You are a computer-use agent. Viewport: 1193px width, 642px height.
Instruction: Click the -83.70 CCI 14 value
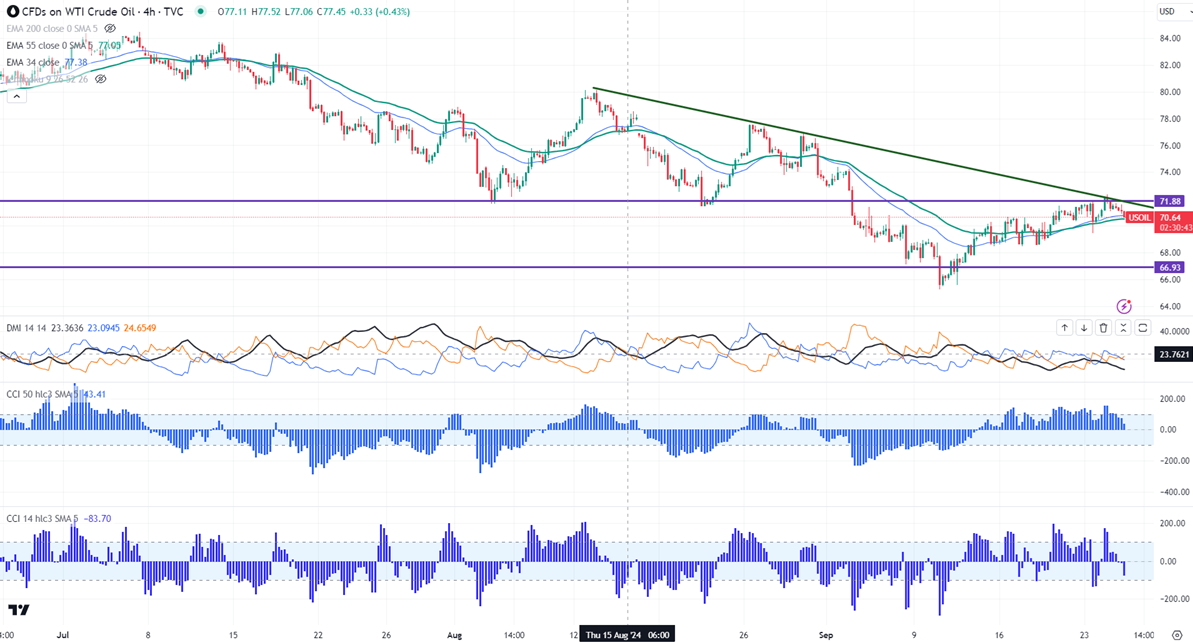[96, 519]
